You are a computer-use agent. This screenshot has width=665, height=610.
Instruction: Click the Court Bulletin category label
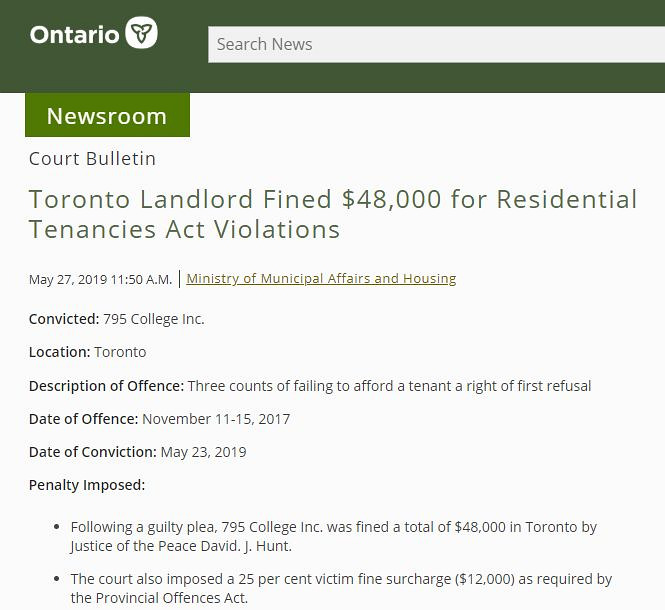[x=92, y=159]
